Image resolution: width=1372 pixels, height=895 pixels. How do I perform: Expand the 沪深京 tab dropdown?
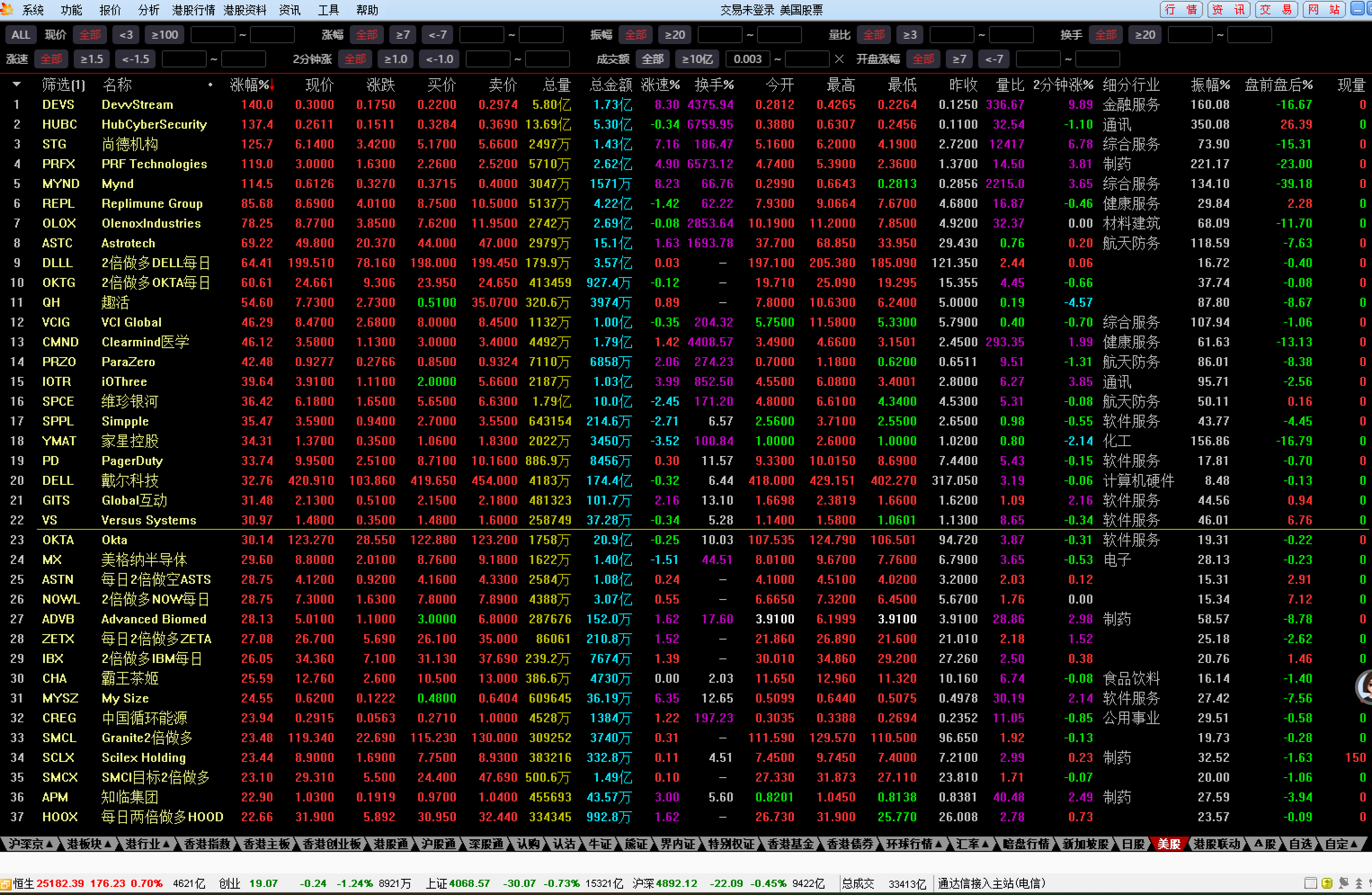pos(49,844)
